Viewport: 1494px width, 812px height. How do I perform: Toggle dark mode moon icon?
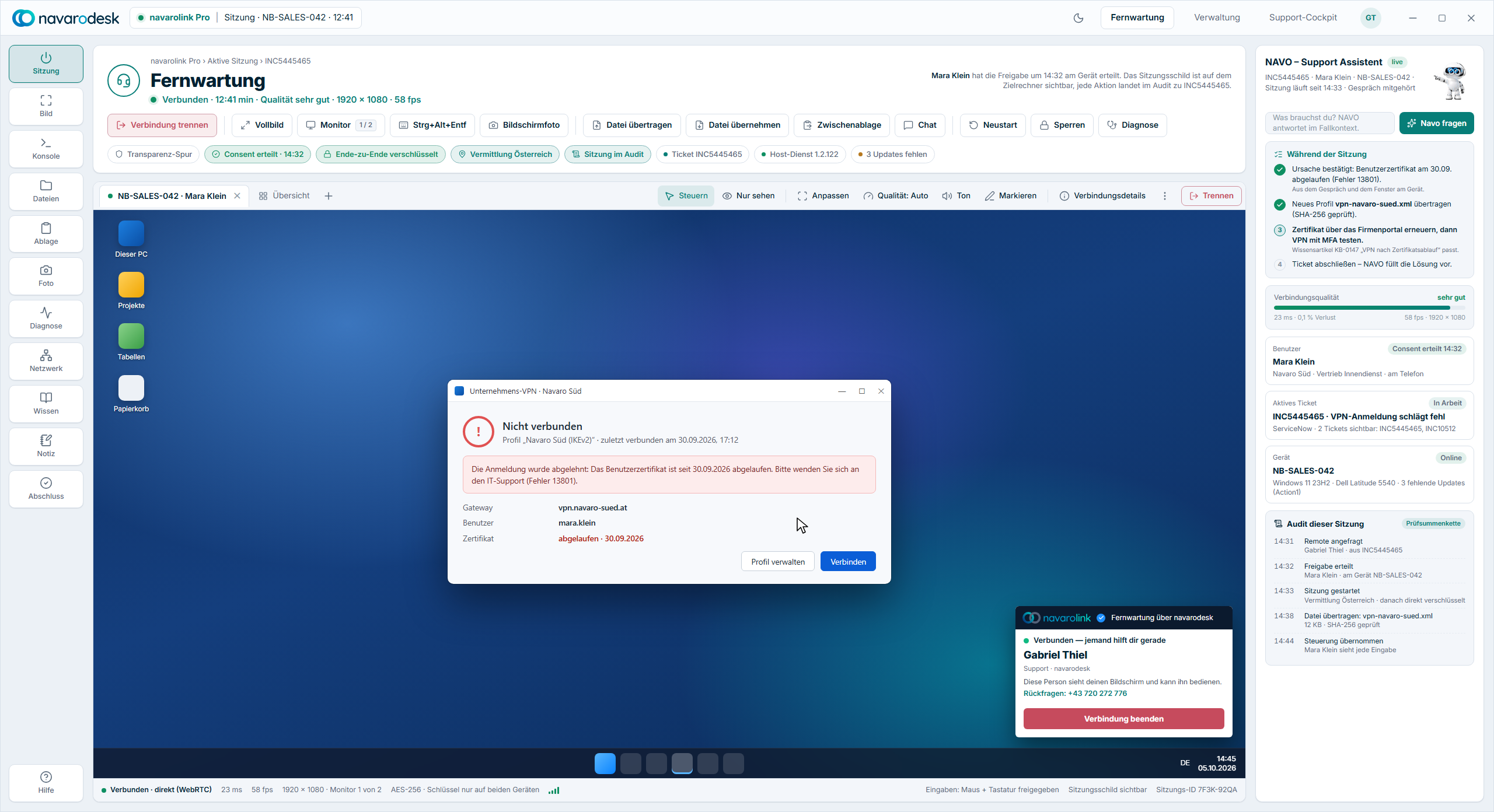coord(1078,17)
